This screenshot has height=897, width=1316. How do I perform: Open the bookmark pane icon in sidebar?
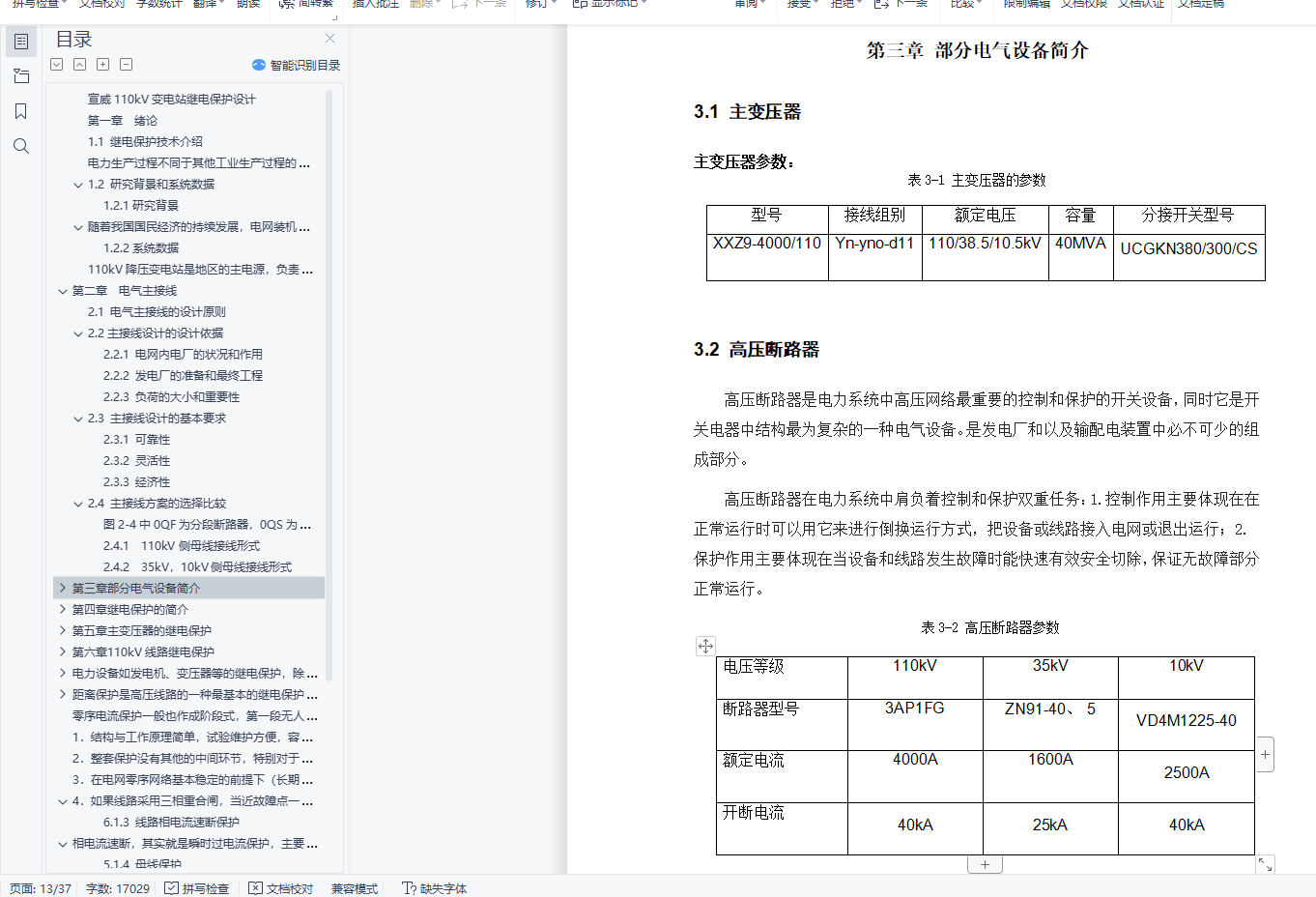21,111
